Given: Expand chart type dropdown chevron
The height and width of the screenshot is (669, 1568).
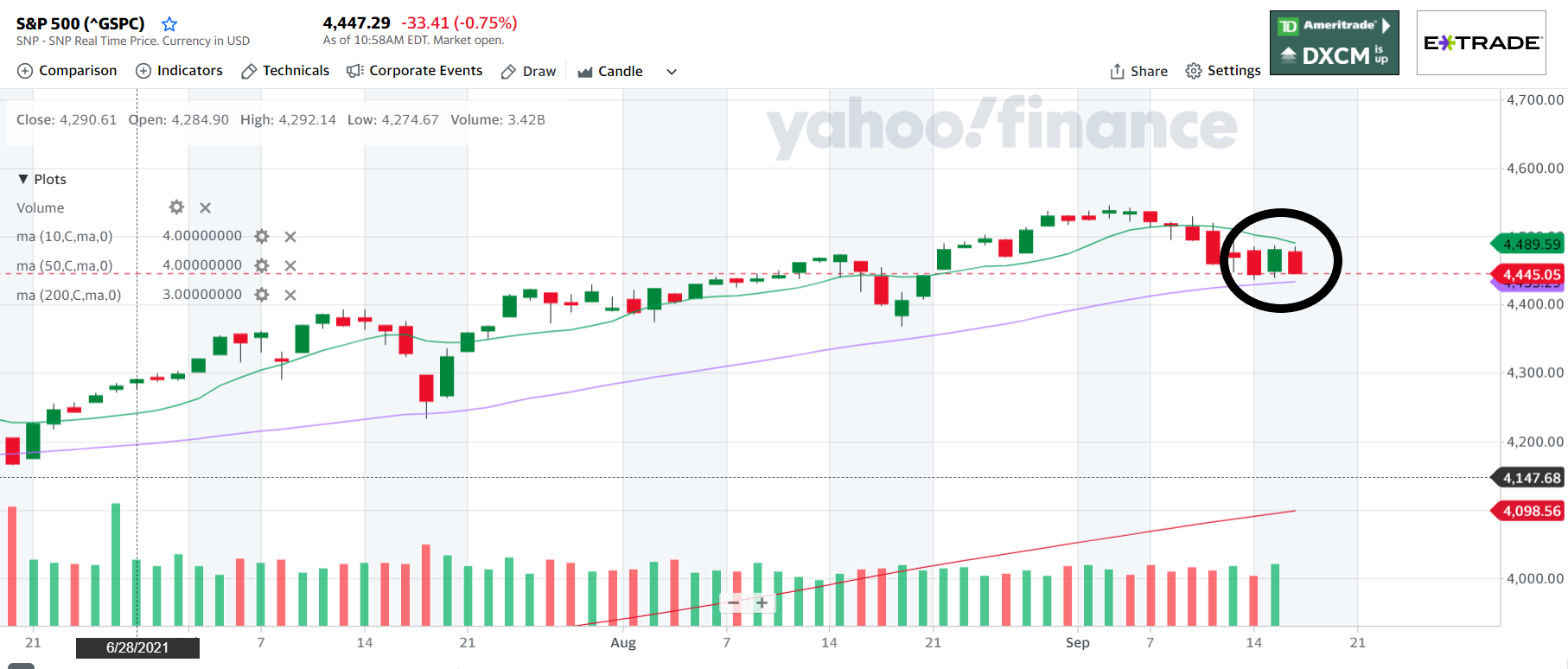Looking at the screenshot, I should 672,72.
